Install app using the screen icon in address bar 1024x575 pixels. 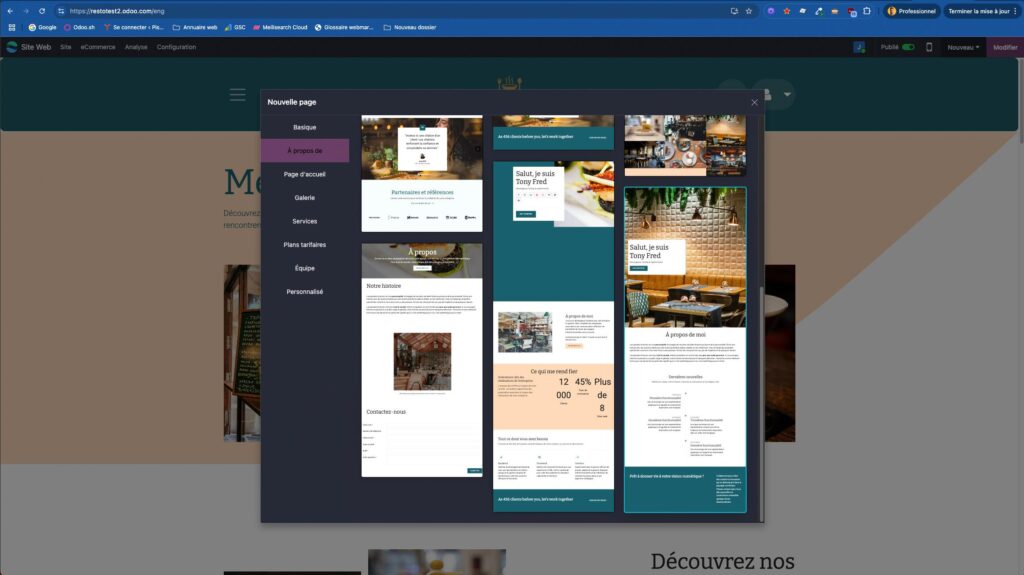734,11
